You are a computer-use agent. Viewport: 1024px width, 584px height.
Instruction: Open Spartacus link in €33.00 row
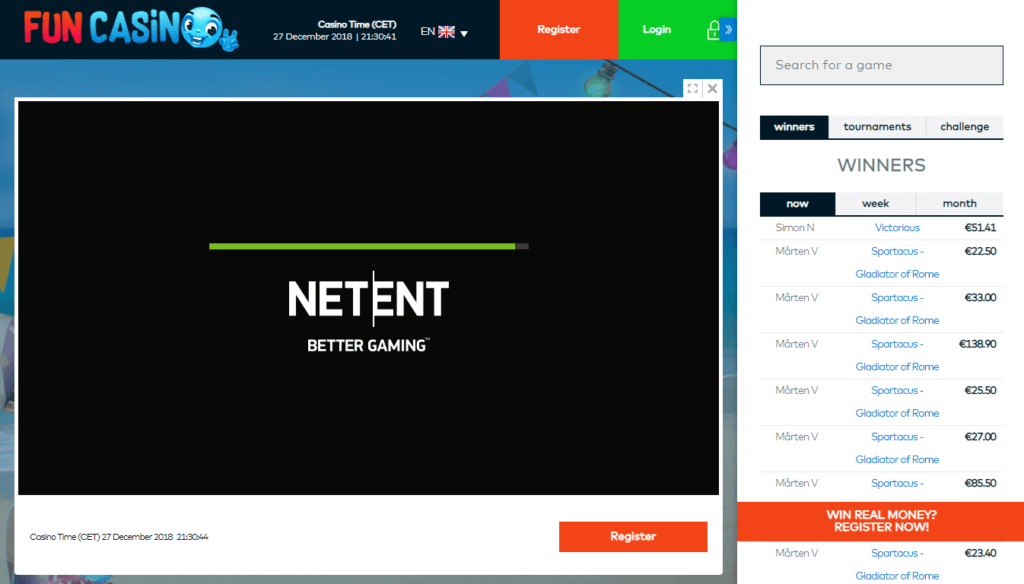pyautogui.click(x=897, y=309)
